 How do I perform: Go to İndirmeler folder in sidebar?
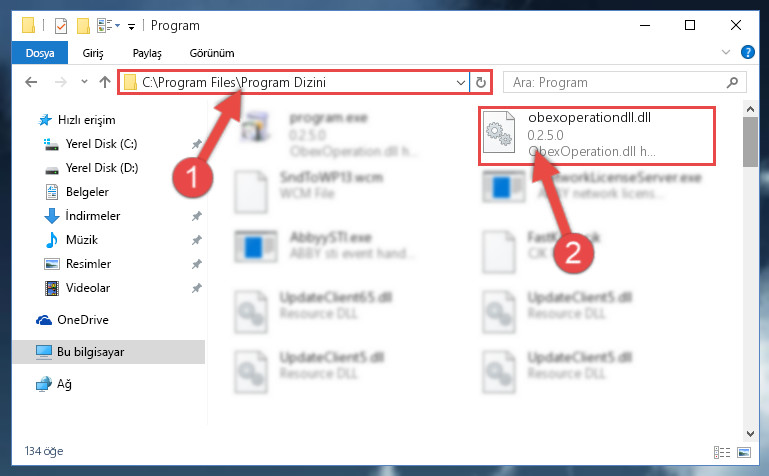[x=93, y=216]
